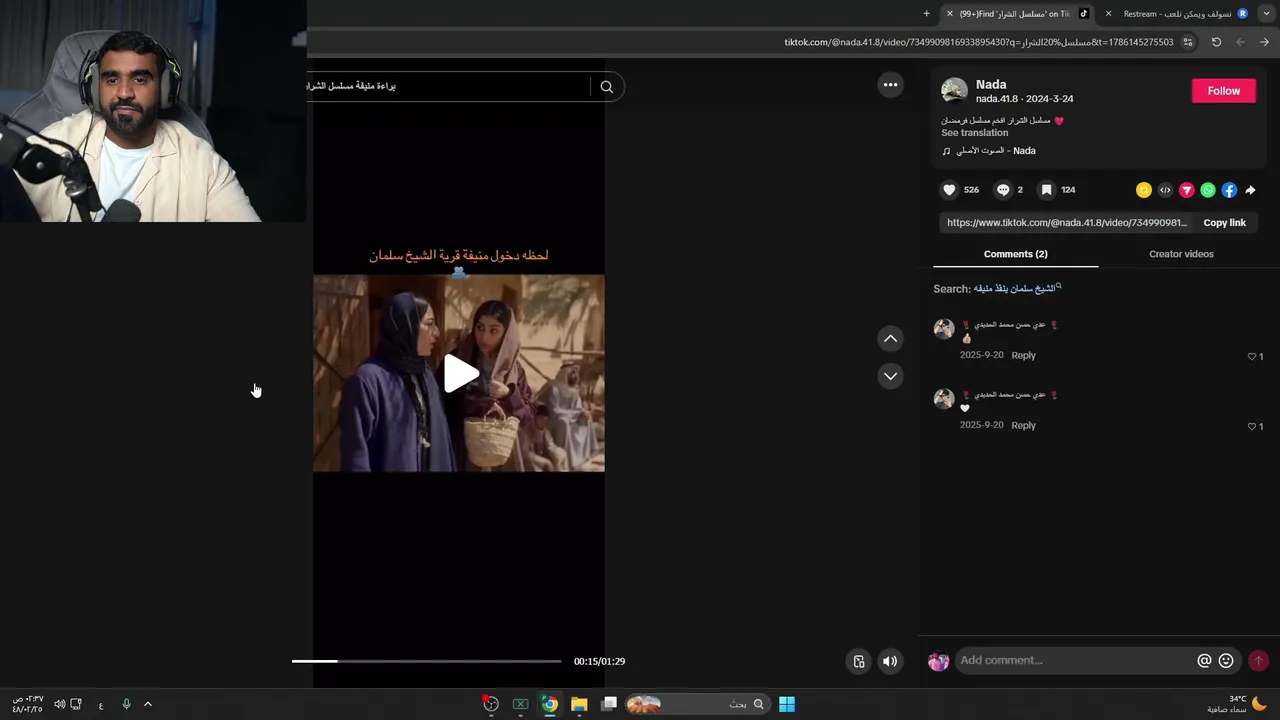Viewport: 1280px width, 720px height.
Task: Focus the browser address bar URL
Action: coord(978,42)
